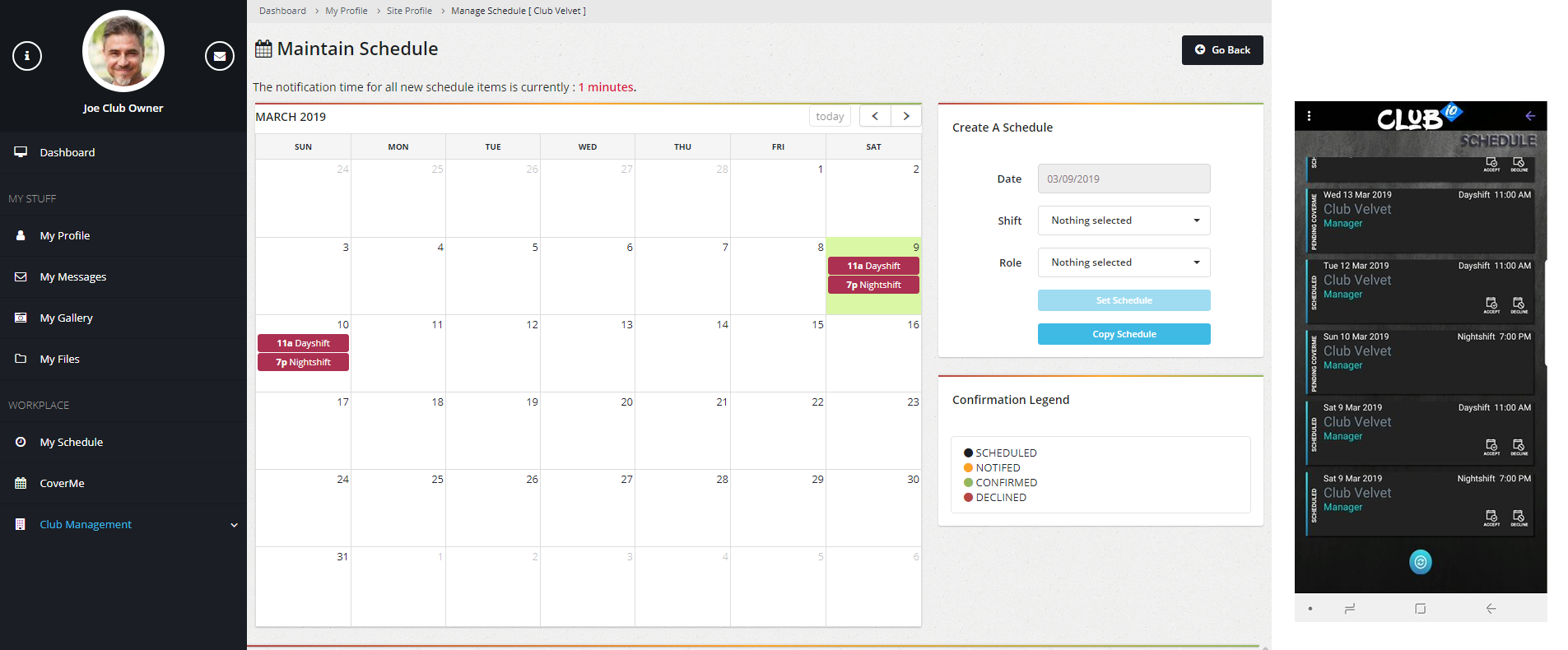
Task: Click Joe Club Owner's profile picture
Action: click(x=123, y=51)
